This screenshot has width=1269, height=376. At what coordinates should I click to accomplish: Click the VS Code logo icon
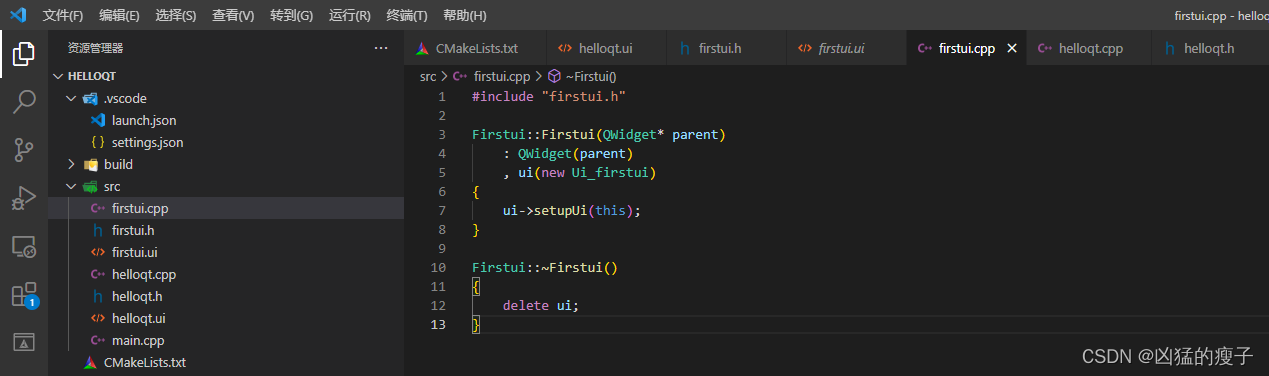point(17,15)
